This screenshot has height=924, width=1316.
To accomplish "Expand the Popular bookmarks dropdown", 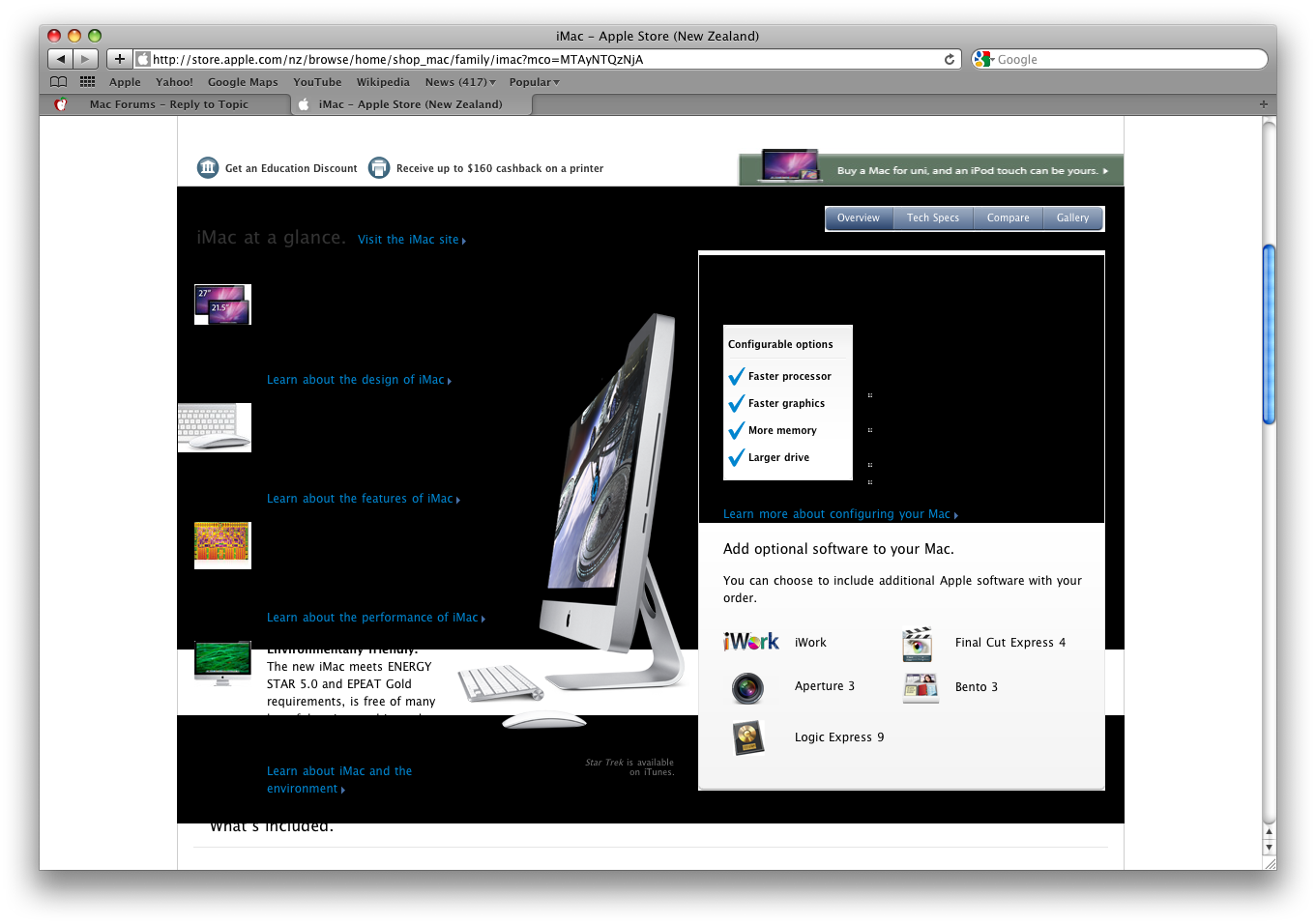I will pyautogui.click(x=535, y=82).
